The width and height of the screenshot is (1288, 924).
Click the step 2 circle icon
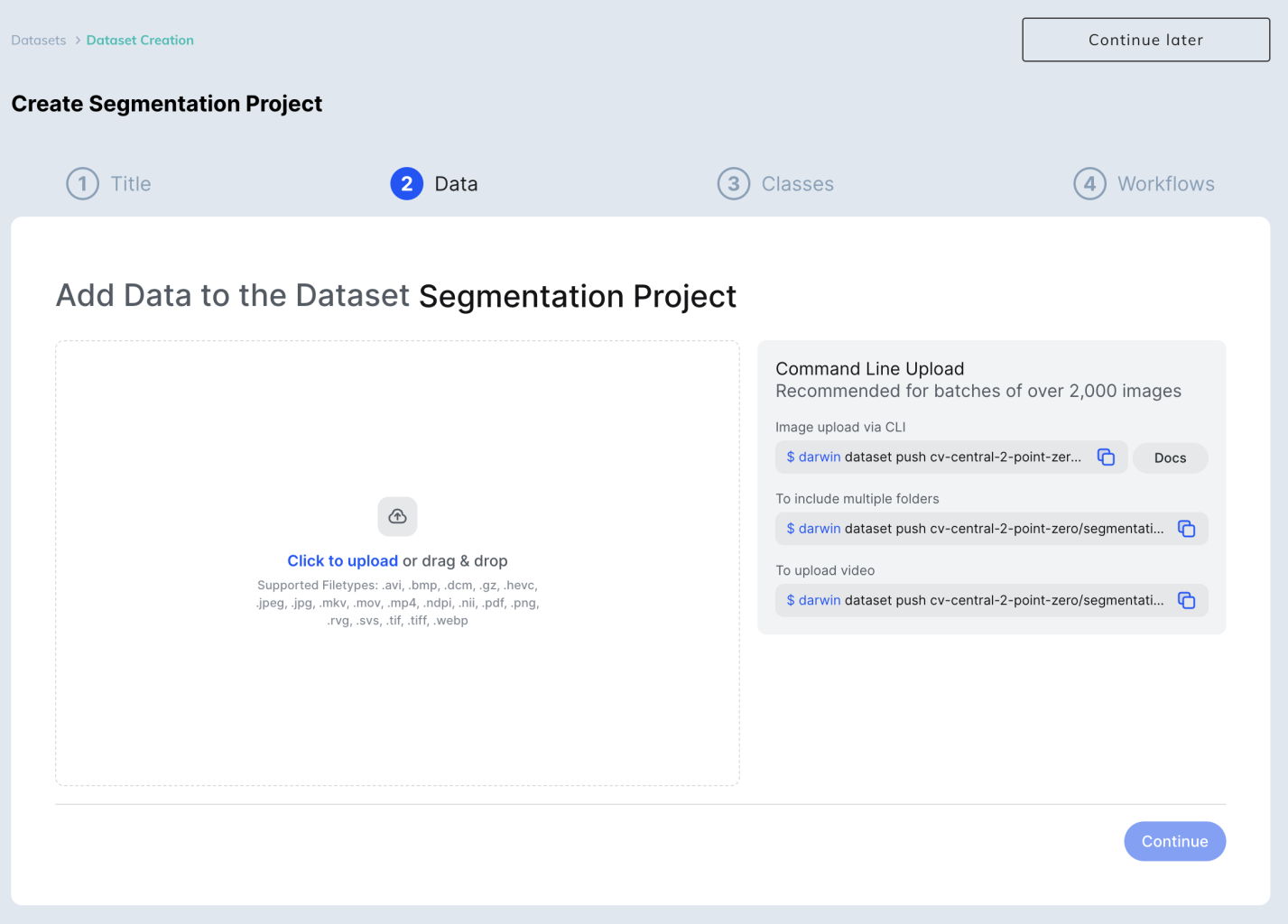[x=406, y=184]
